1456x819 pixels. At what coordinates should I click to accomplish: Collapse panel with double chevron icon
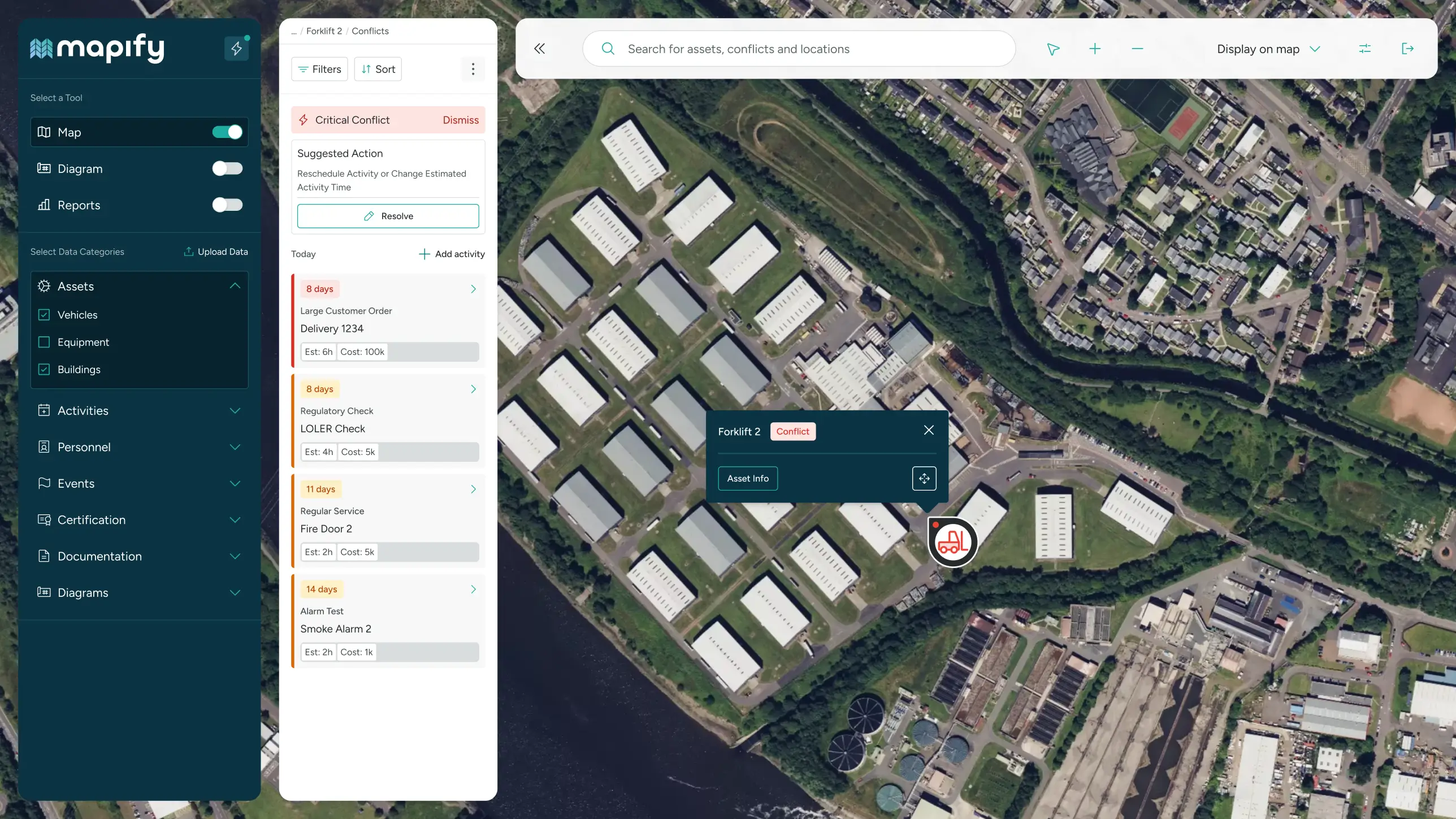539,49
